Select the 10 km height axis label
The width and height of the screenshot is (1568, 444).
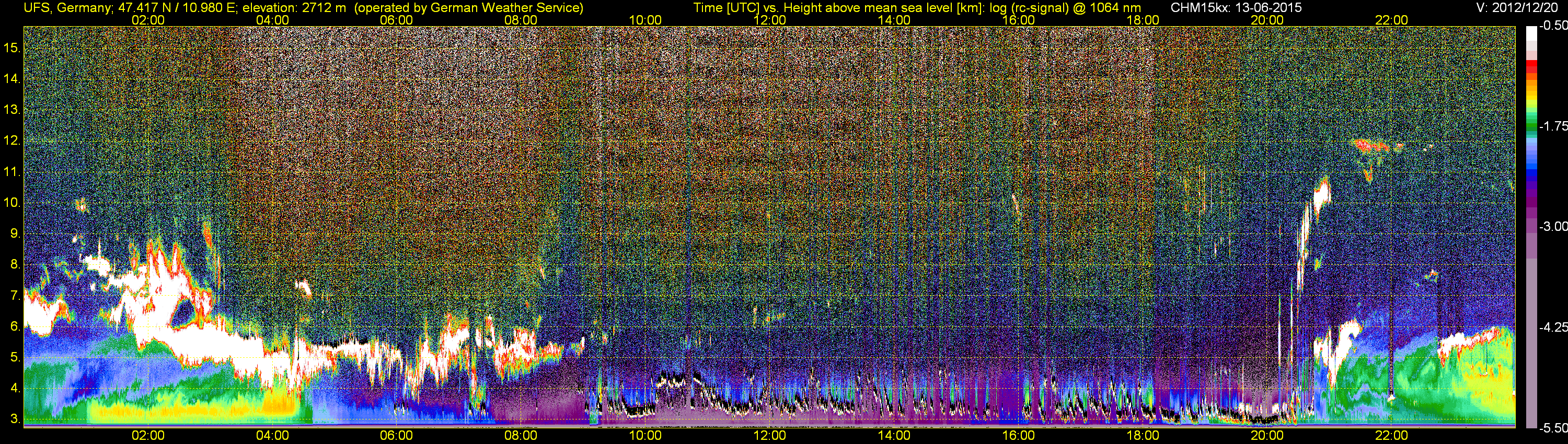click(x=11, y=203)
